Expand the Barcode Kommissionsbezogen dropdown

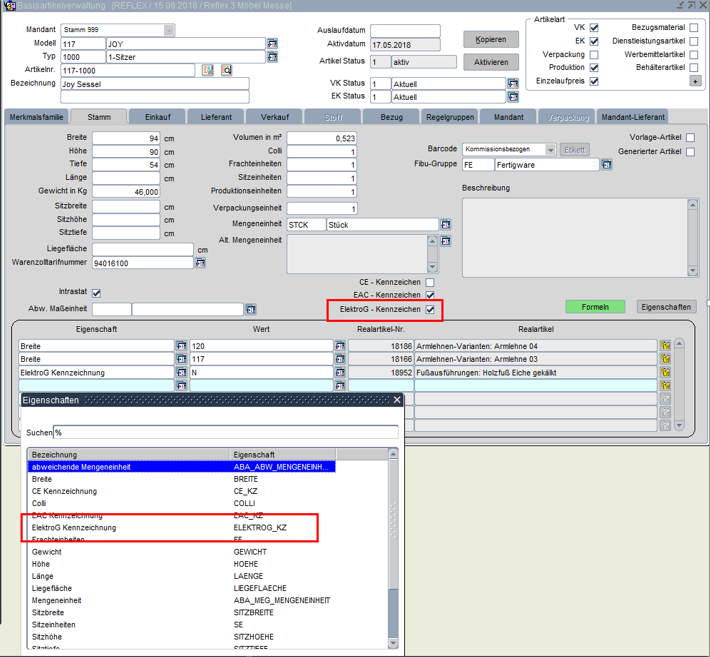pos(553,149)
